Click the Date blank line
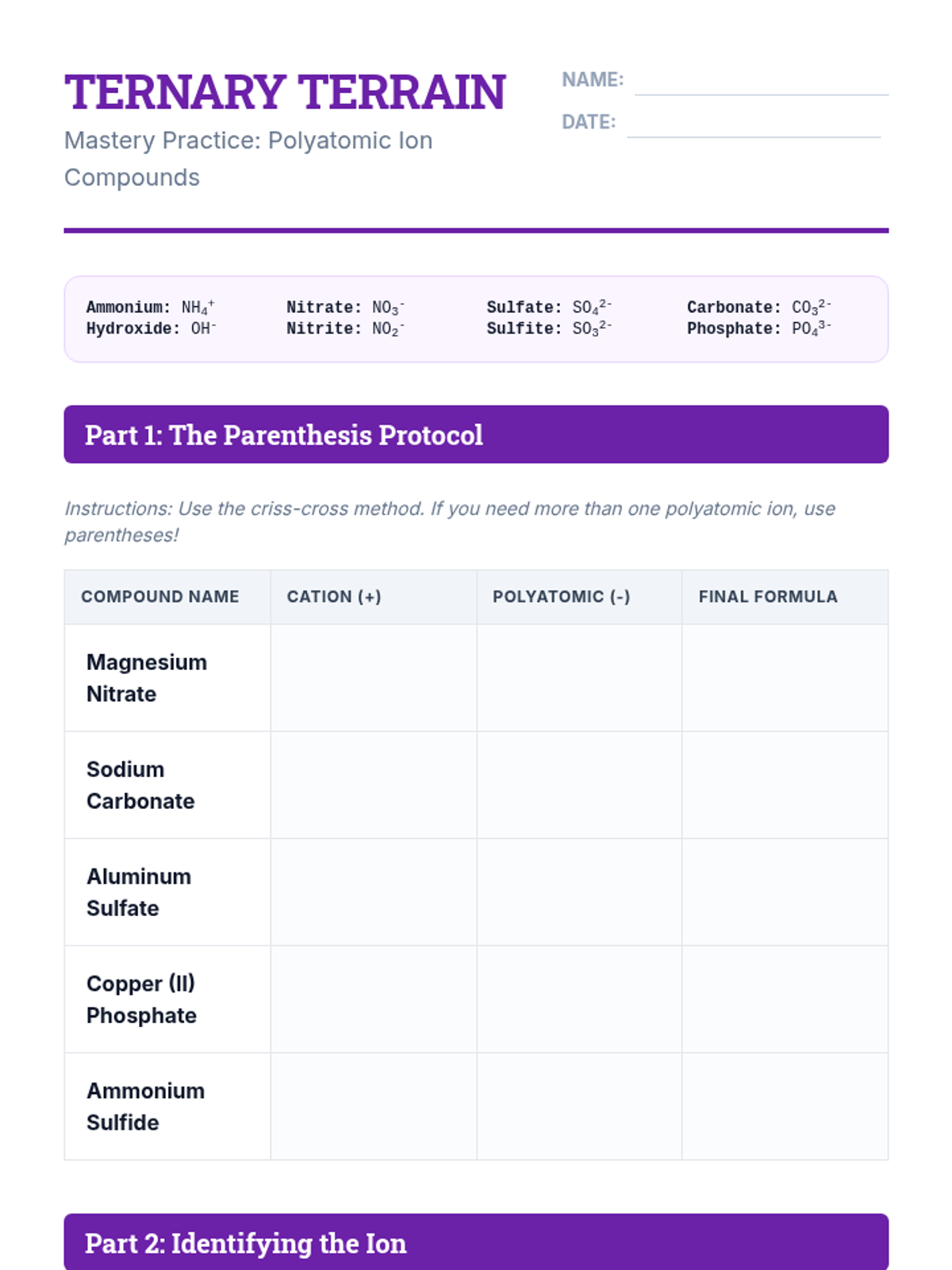Screen dimensions: 952x1270 (753, 128)
